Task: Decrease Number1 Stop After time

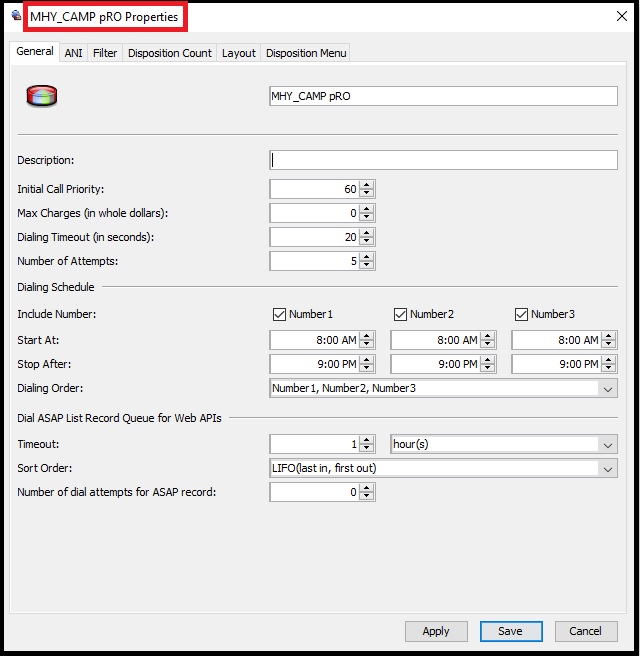Action: pos(366,368)
